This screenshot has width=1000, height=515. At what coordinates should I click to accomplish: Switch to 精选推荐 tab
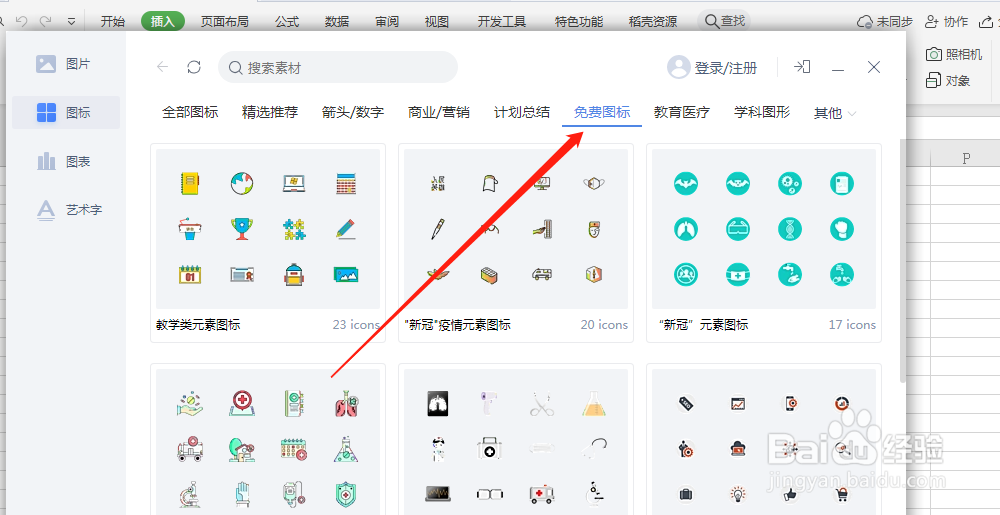(x=270, y=112)
